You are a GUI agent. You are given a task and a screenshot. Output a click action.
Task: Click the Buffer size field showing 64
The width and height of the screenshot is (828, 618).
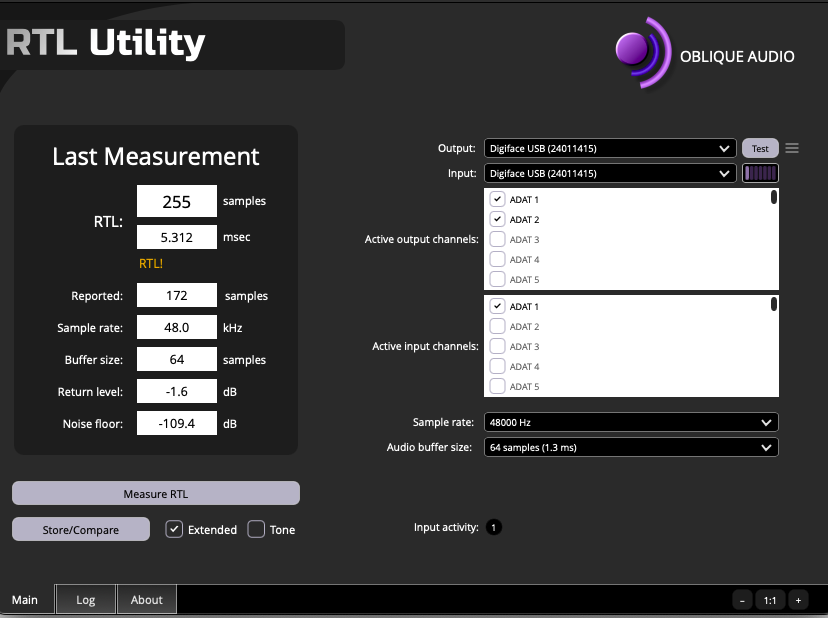pos(177,359)
